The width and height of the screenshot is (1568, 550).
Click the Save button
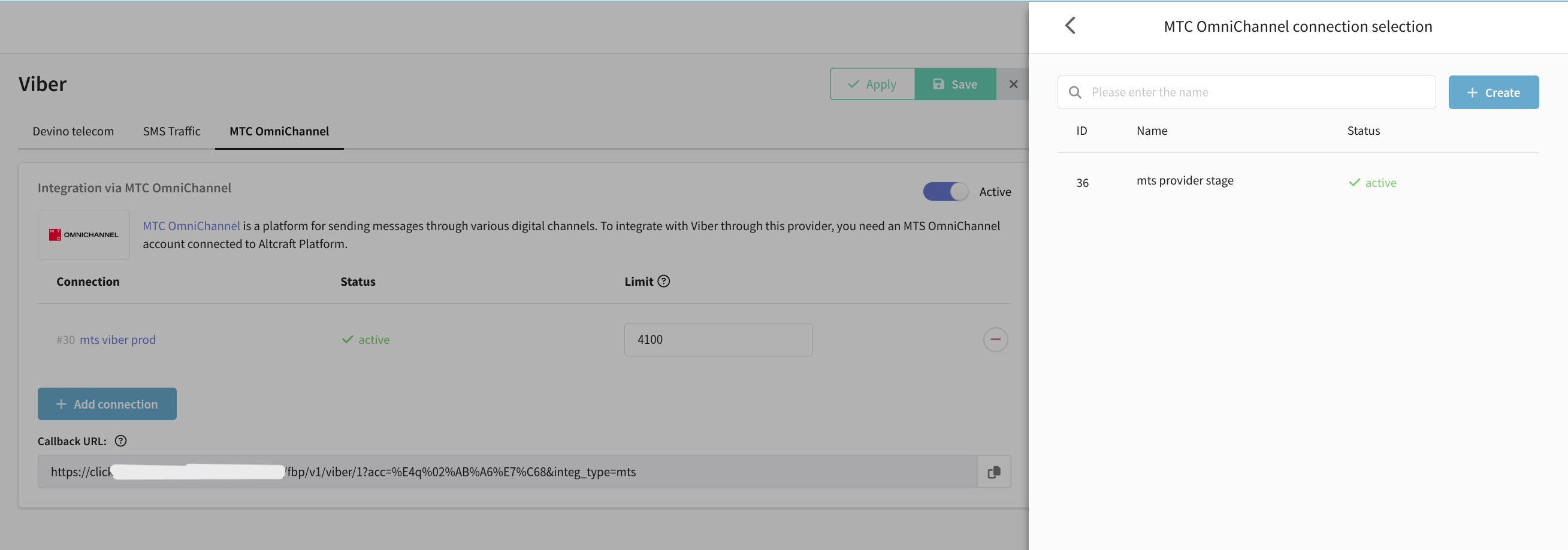955,84
